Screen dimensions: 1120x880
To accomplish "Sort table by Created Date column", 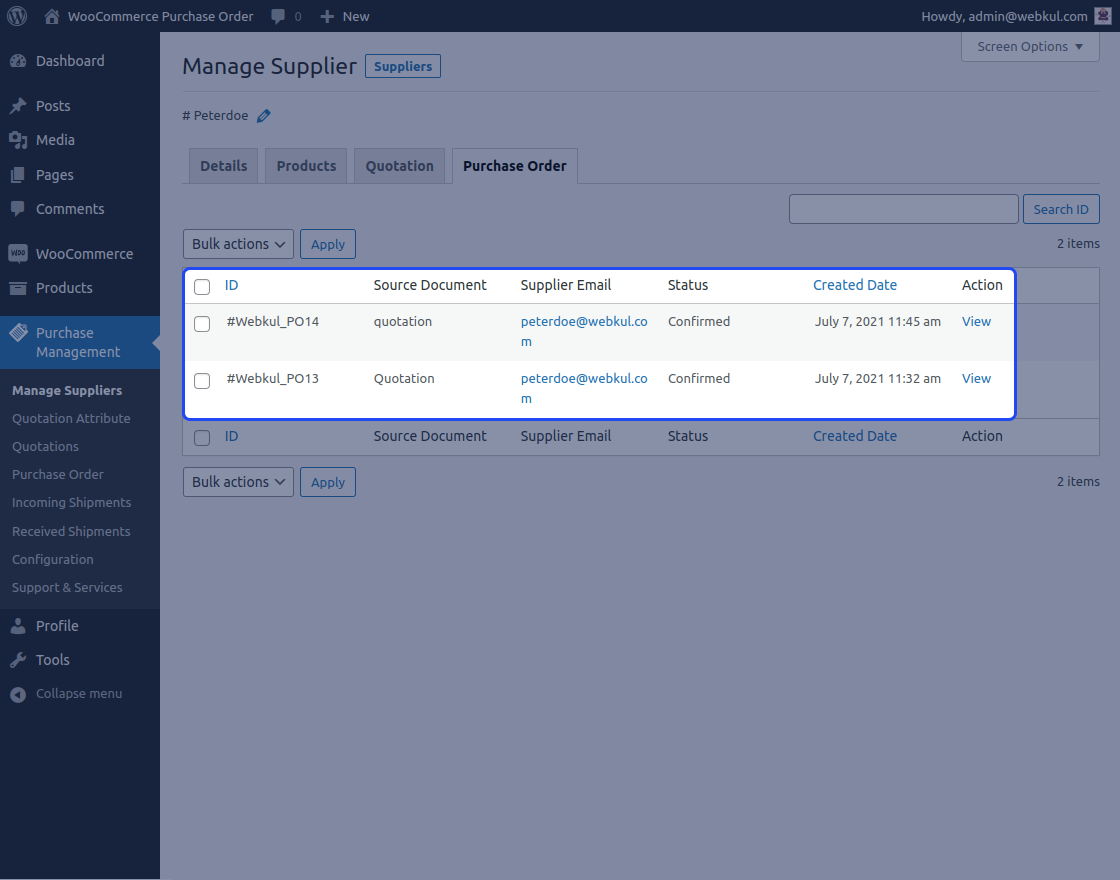I will point(855,284).
